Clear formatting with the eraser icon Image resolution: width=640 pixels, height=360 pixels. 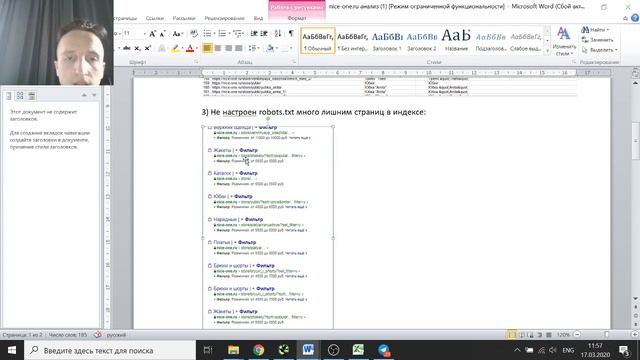point(194,34)
